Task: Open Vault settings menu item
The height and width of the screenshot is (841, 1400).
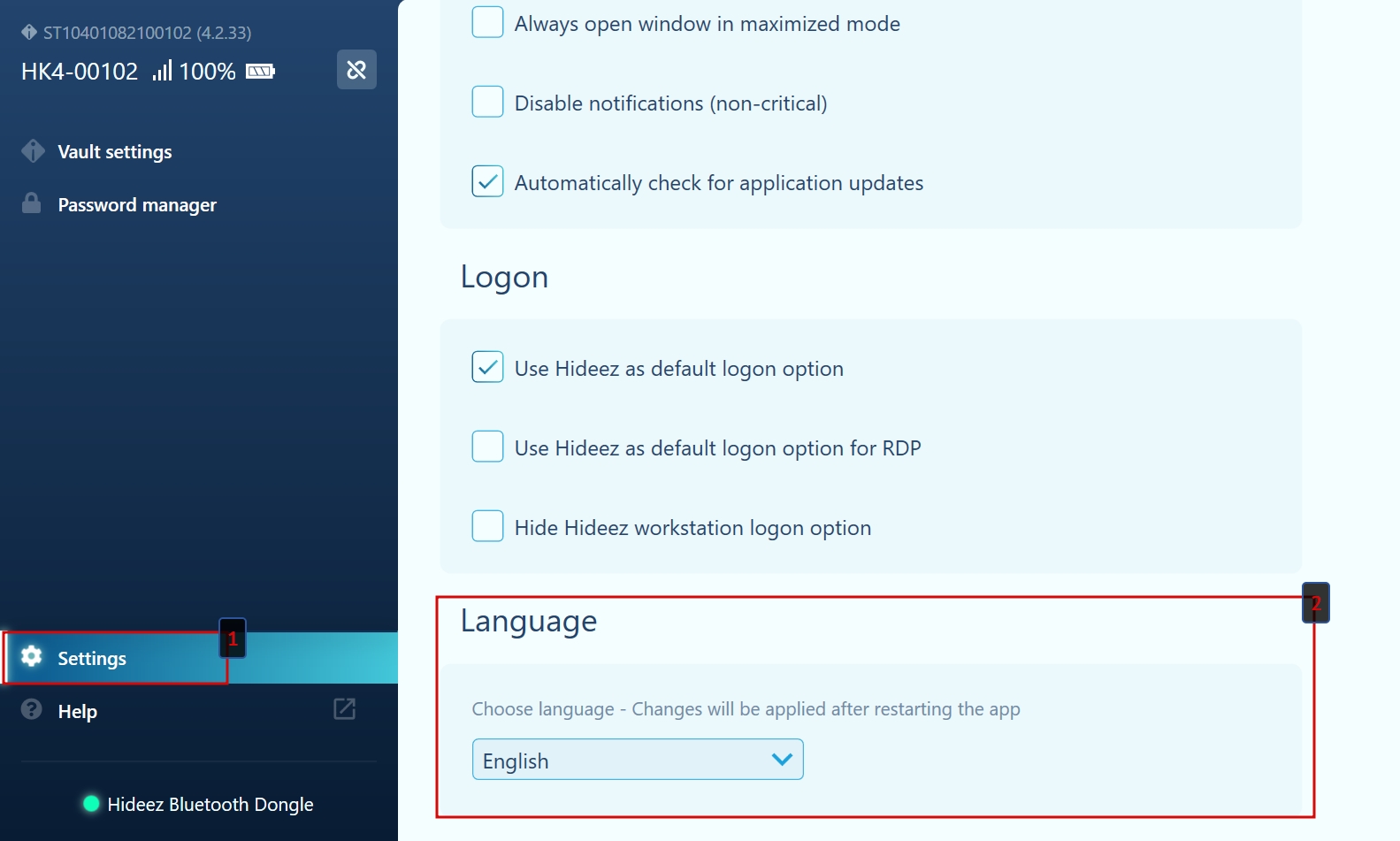Action: (115, 152)
